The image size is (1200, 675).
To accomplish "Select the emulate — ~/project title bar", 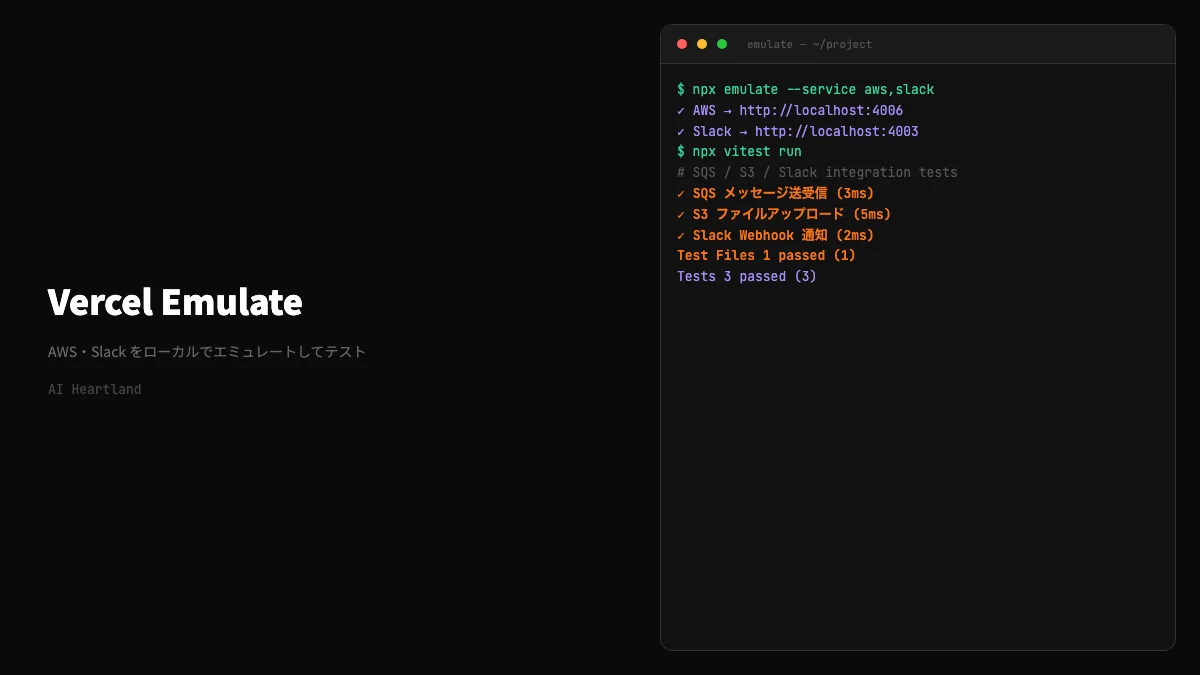I will 810,44.
